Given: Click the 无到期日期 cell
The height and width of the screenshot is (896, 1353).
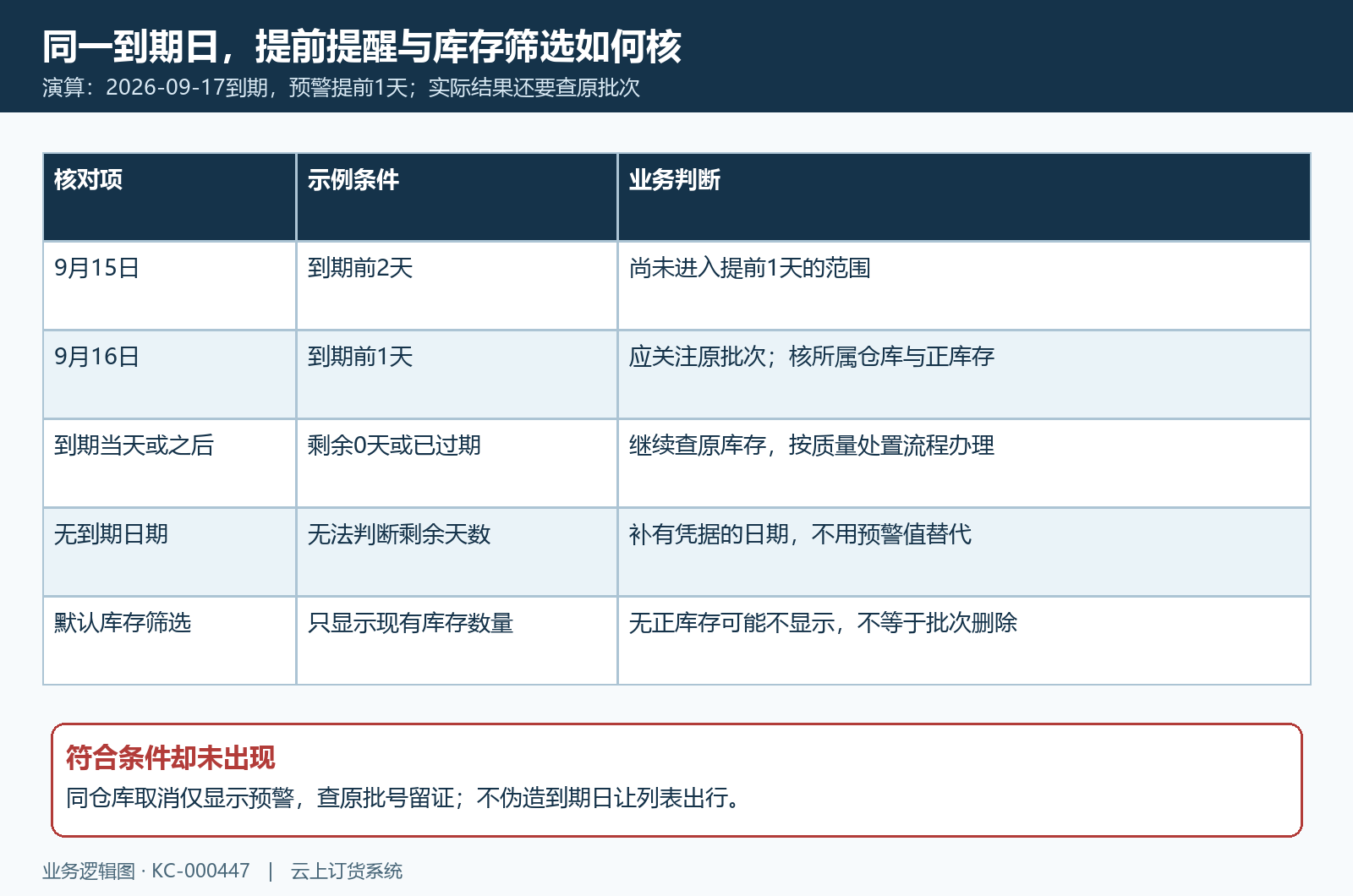Looking at the screenshot, I should point(169,552).
